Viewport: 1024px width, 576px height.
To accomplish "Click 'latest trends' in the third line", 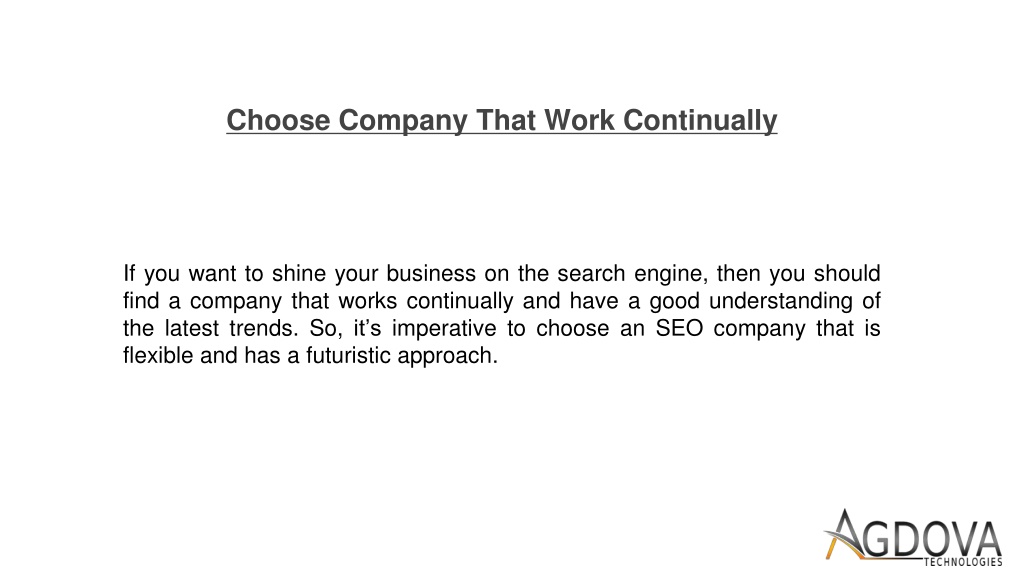I will (x=231, y=328).
